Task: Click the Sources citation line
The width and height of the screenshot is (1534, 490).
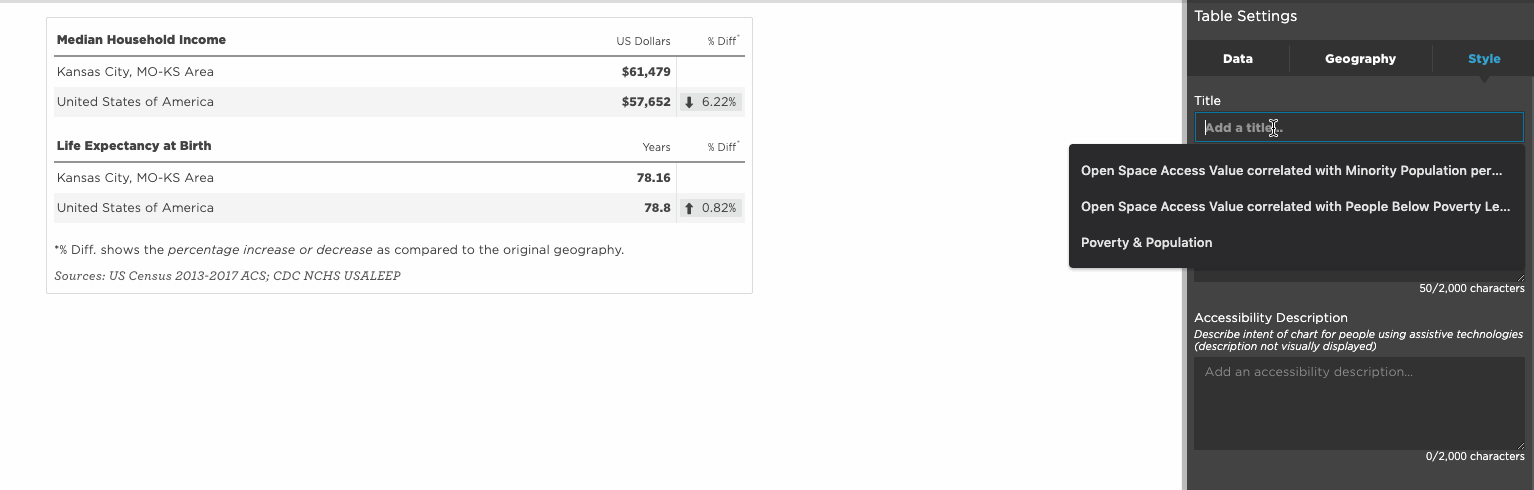Action: pyautogui.click(x=227, y=276)
